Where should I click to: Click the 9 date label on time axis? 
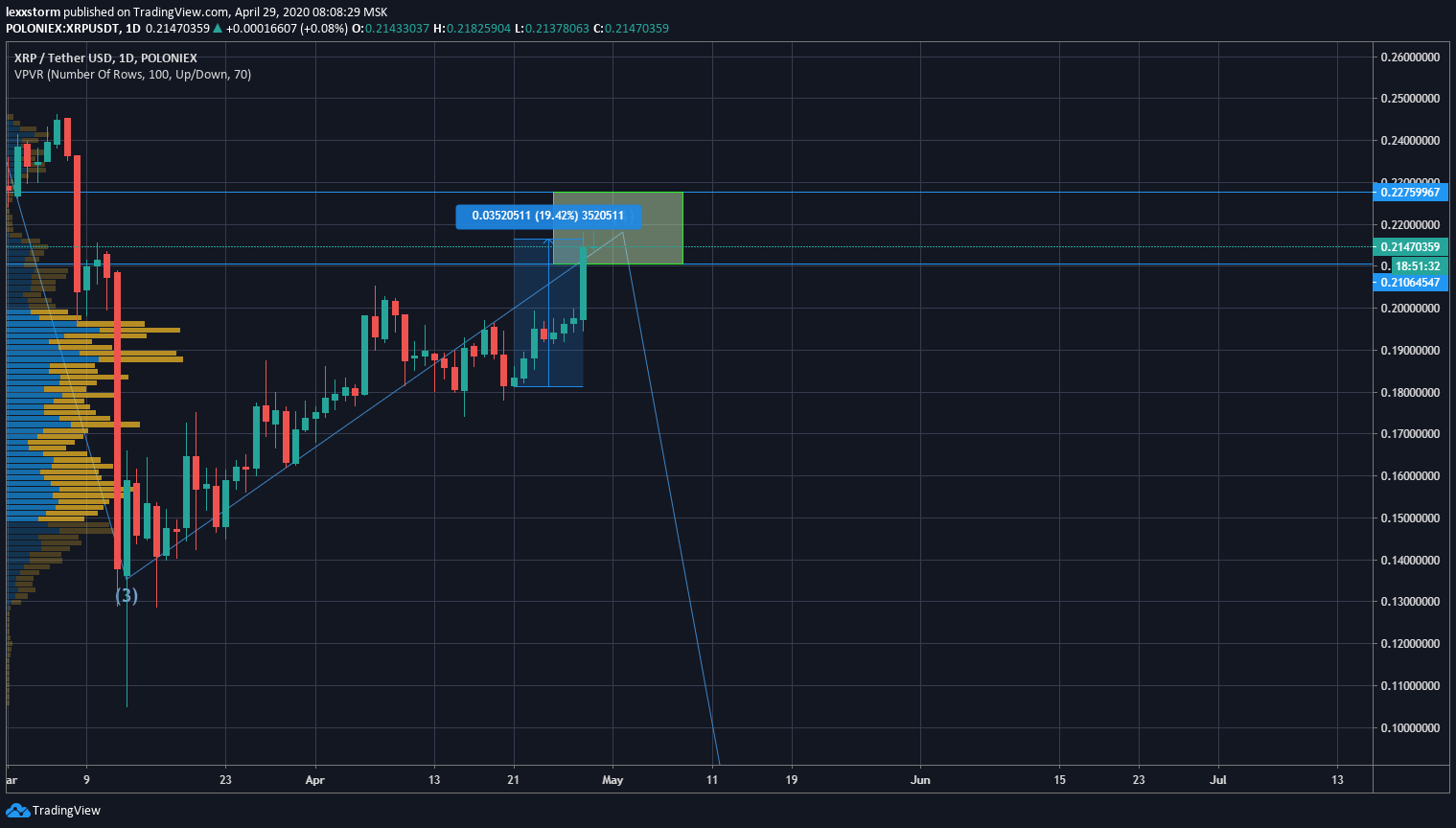86,780
